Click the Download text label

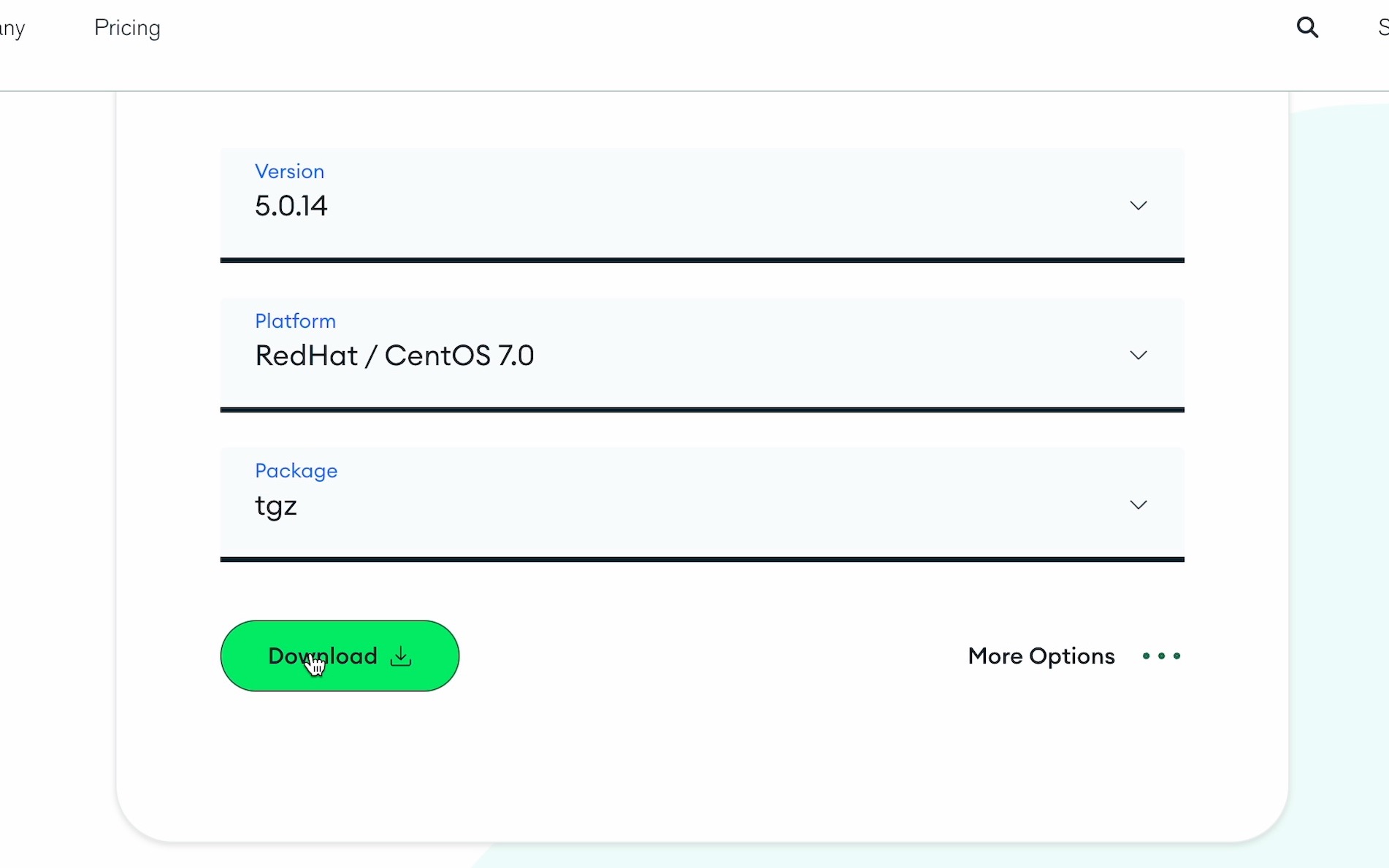[323, 656]
